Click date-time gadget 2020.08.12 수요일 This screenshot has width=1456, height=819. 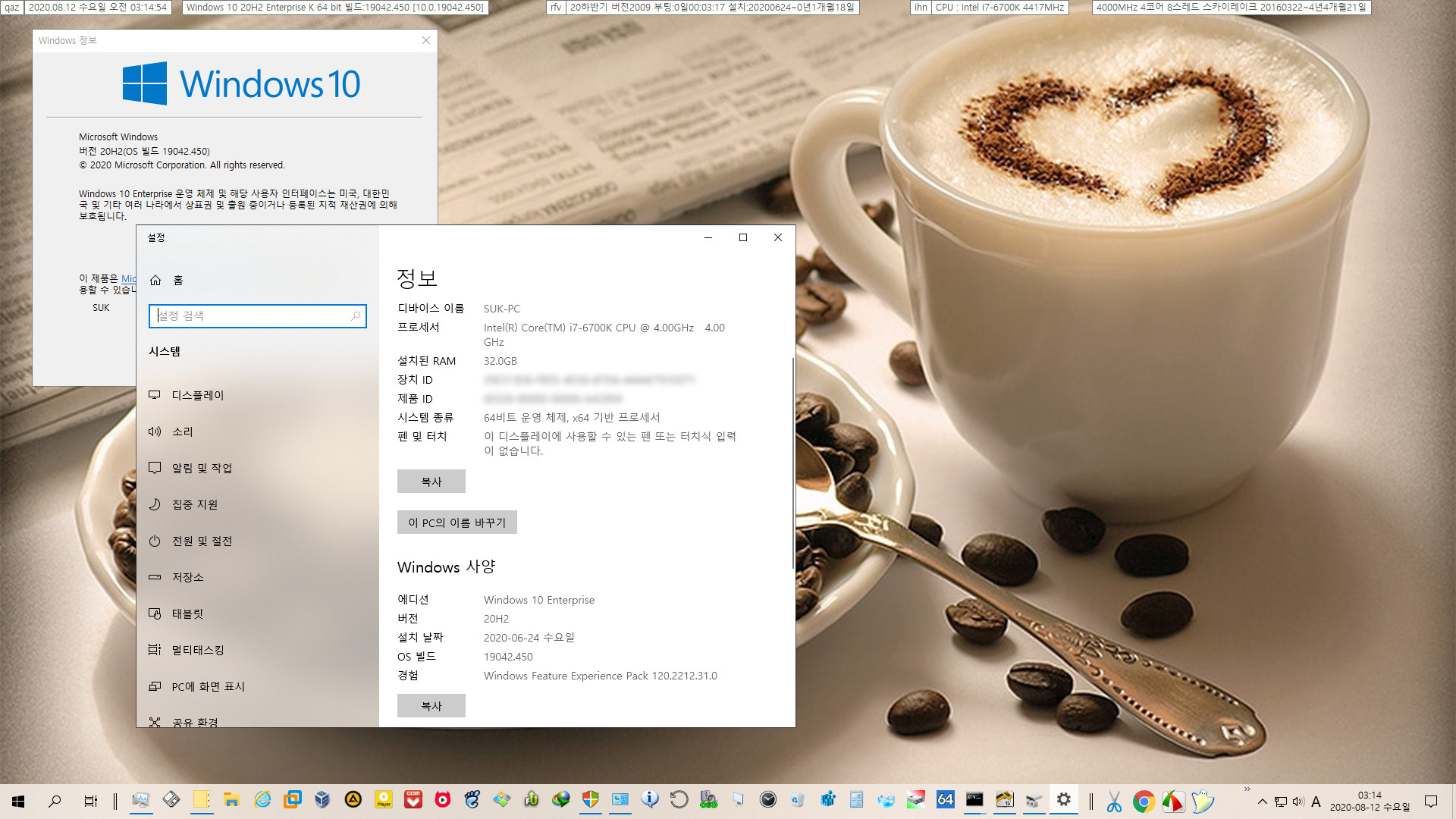(x=97, y=8)
